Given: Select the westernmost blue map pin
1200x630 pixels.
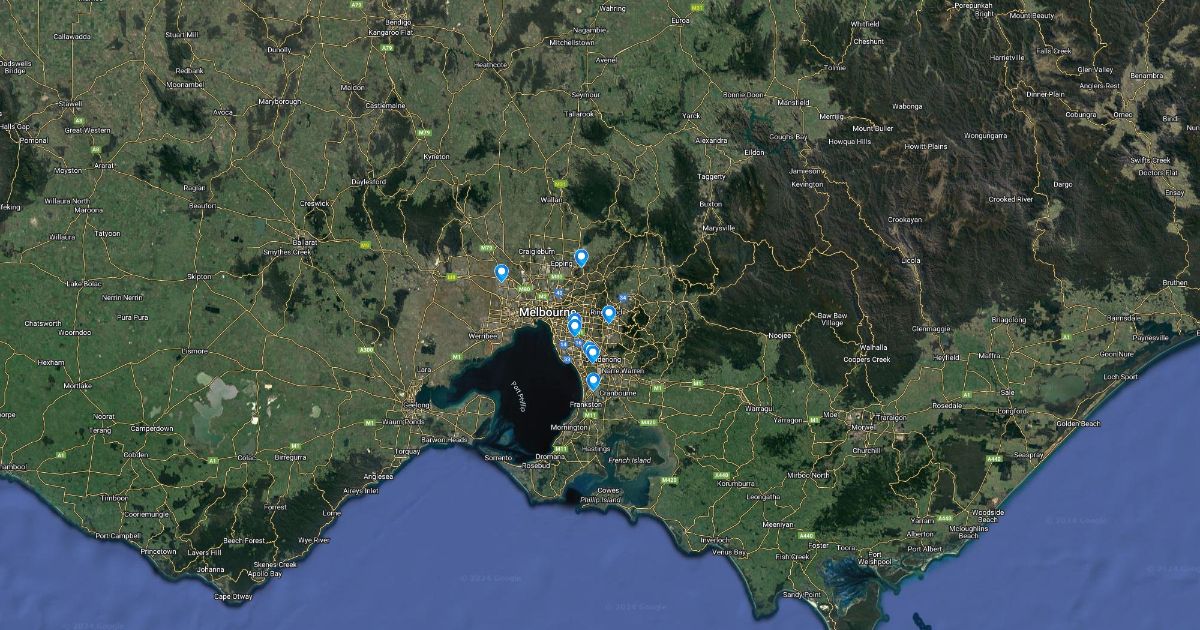Looking at the screenshot, I should click(501, 272).
